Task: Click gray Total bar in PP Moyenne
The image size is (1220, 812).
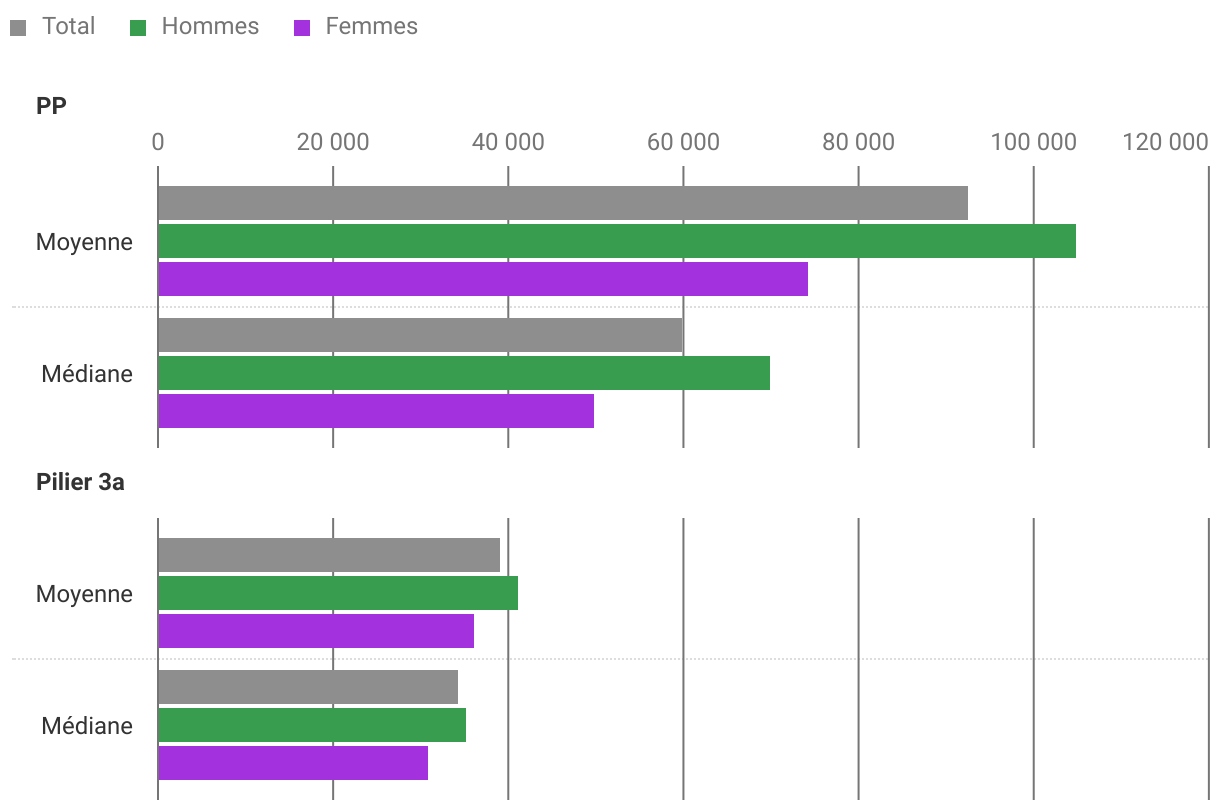Action: tap(562, 203)
